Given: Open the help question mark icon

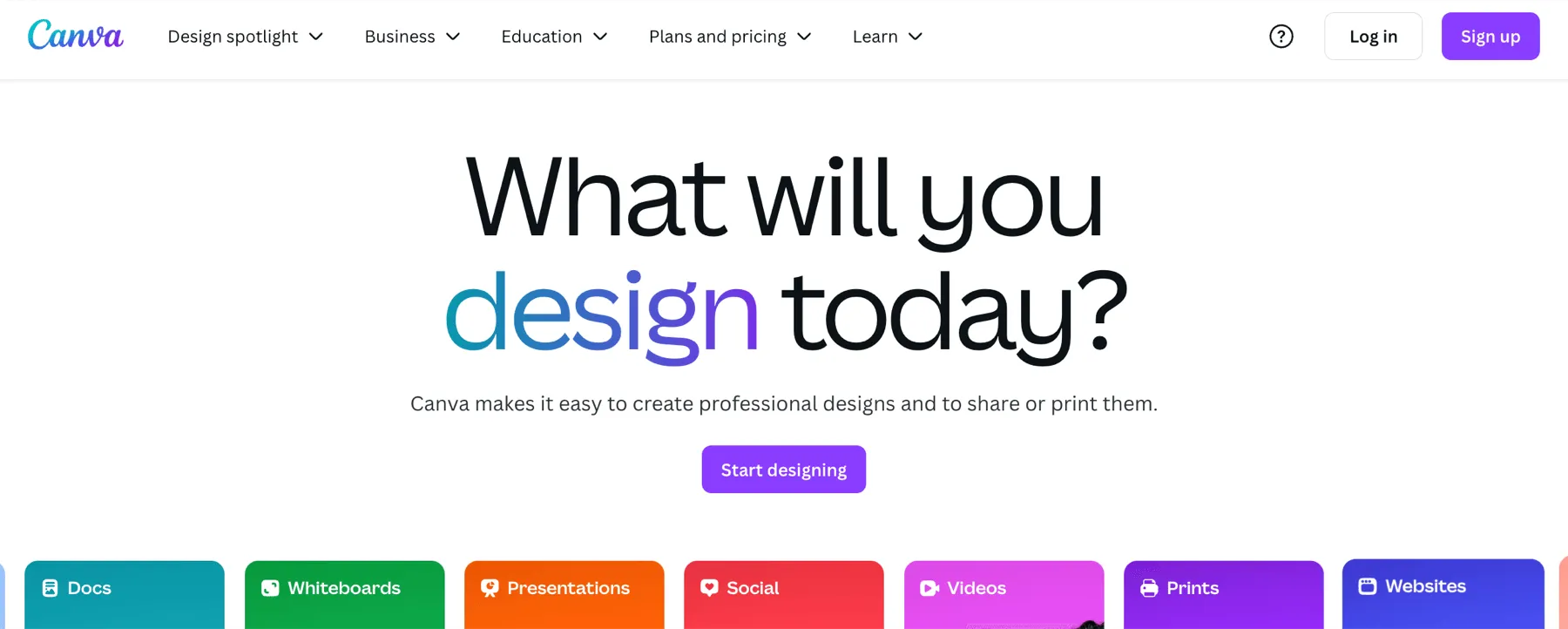Looking at the screenshot, I should pos(1281,36).
